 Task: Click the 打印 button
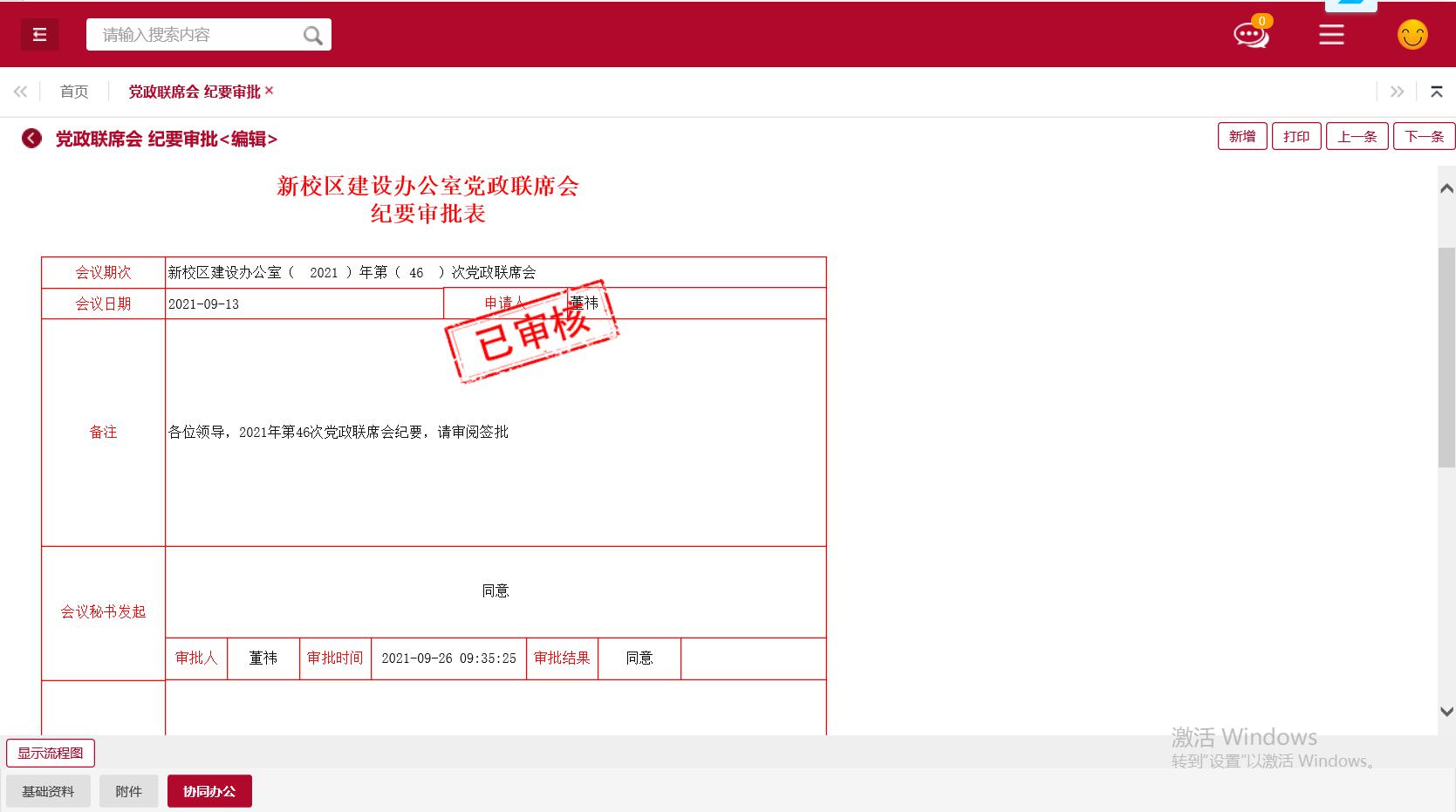(x=1295, y=137)
